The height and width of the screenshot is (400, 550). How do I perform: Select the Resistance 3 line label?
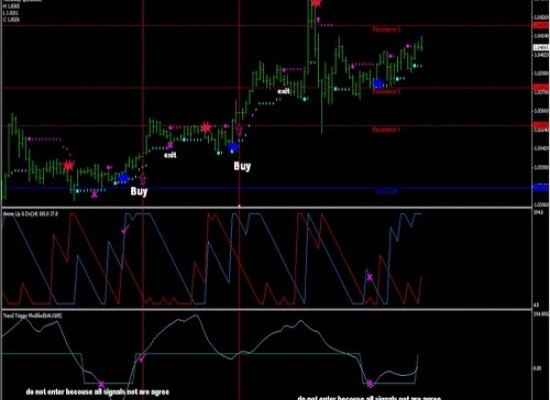pos(386,29)
